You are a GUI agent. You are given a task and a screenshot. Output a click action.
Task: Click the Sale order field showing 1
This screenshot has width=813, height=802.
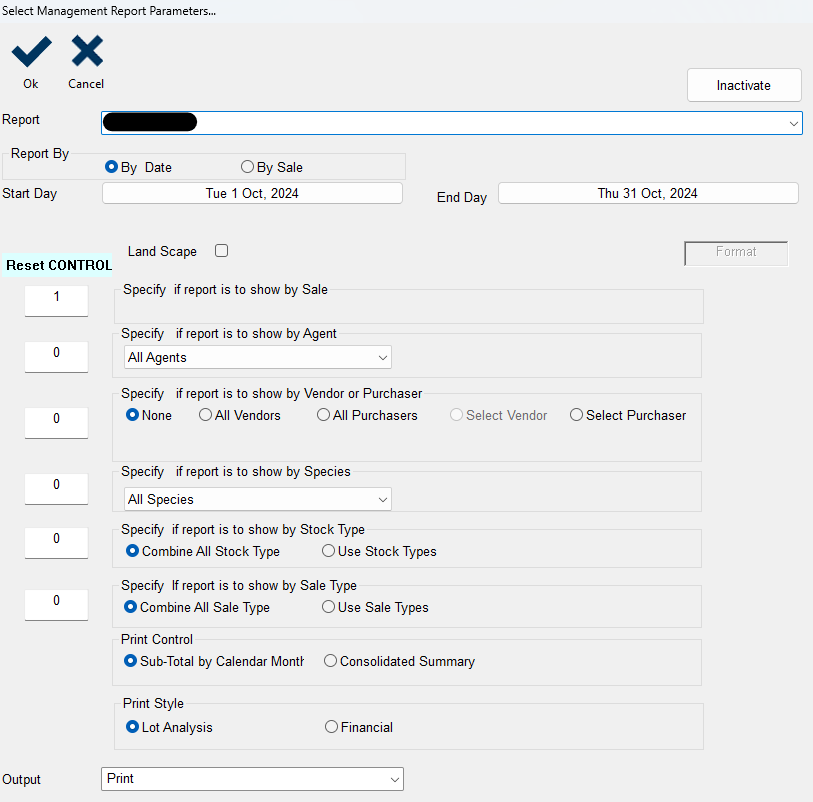point(57,301)
